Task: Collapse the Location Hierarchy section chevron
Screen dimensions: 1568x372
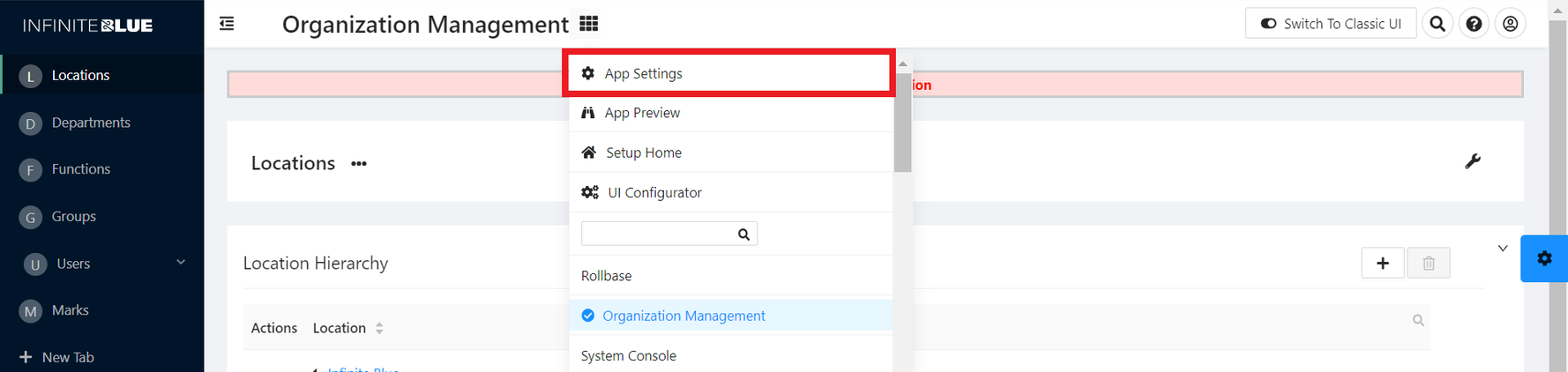Action: [1503, 249]
